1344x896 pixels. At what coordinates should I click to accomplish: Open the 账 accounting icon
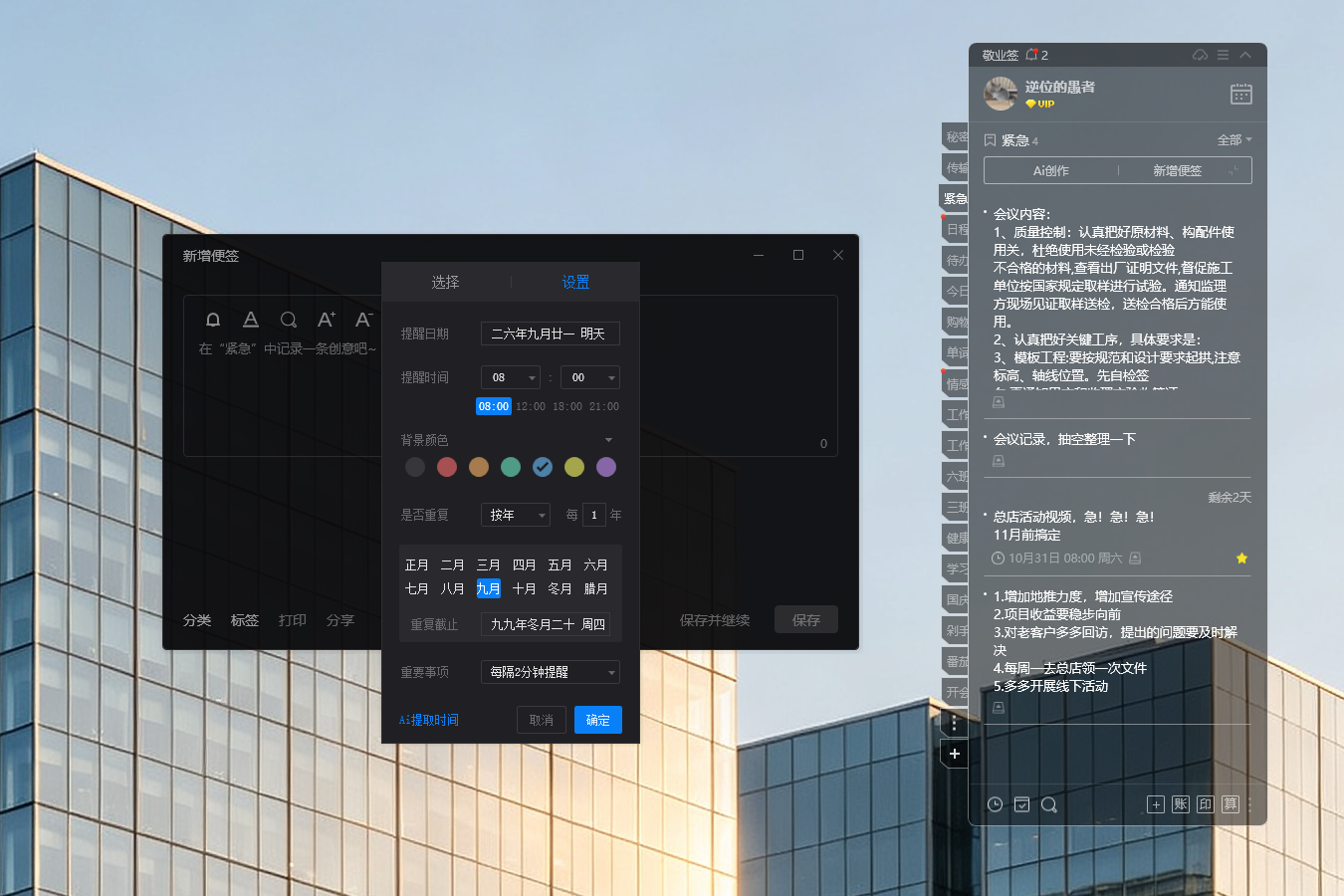pos(1181,804)
